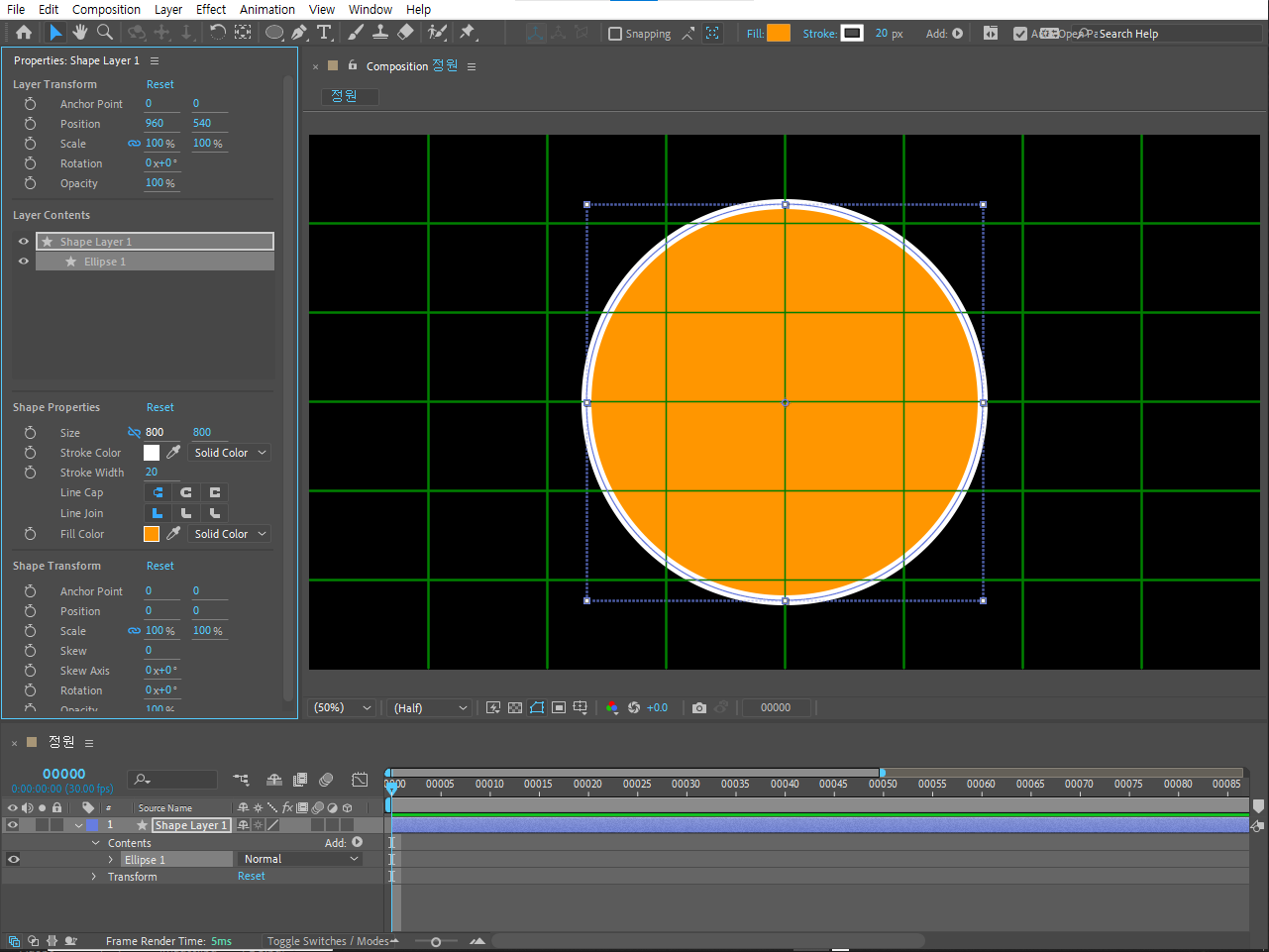The width and height of the screenshot is (1269, 952).
Task: Select the Rotation tool in the toolbar
Action: point(217,33)
